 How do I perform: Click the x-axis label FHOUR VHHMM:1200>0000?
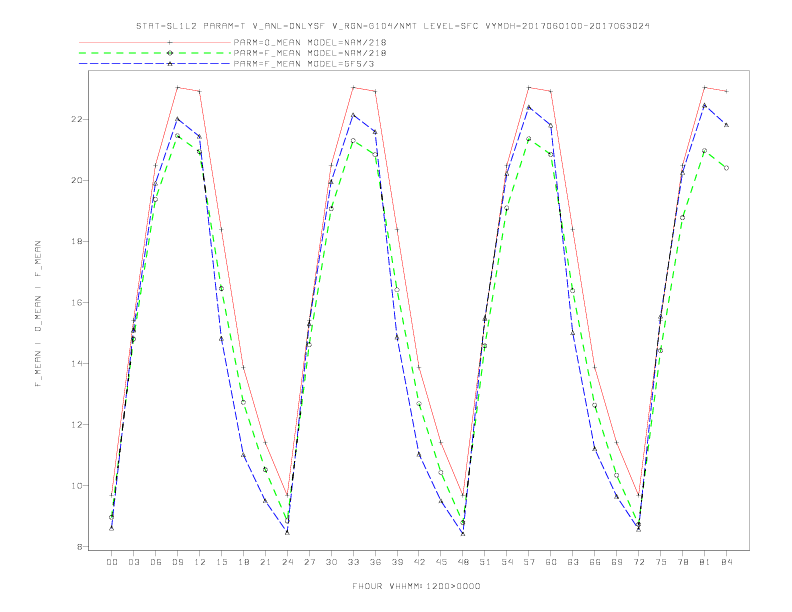tap(416, 586)
